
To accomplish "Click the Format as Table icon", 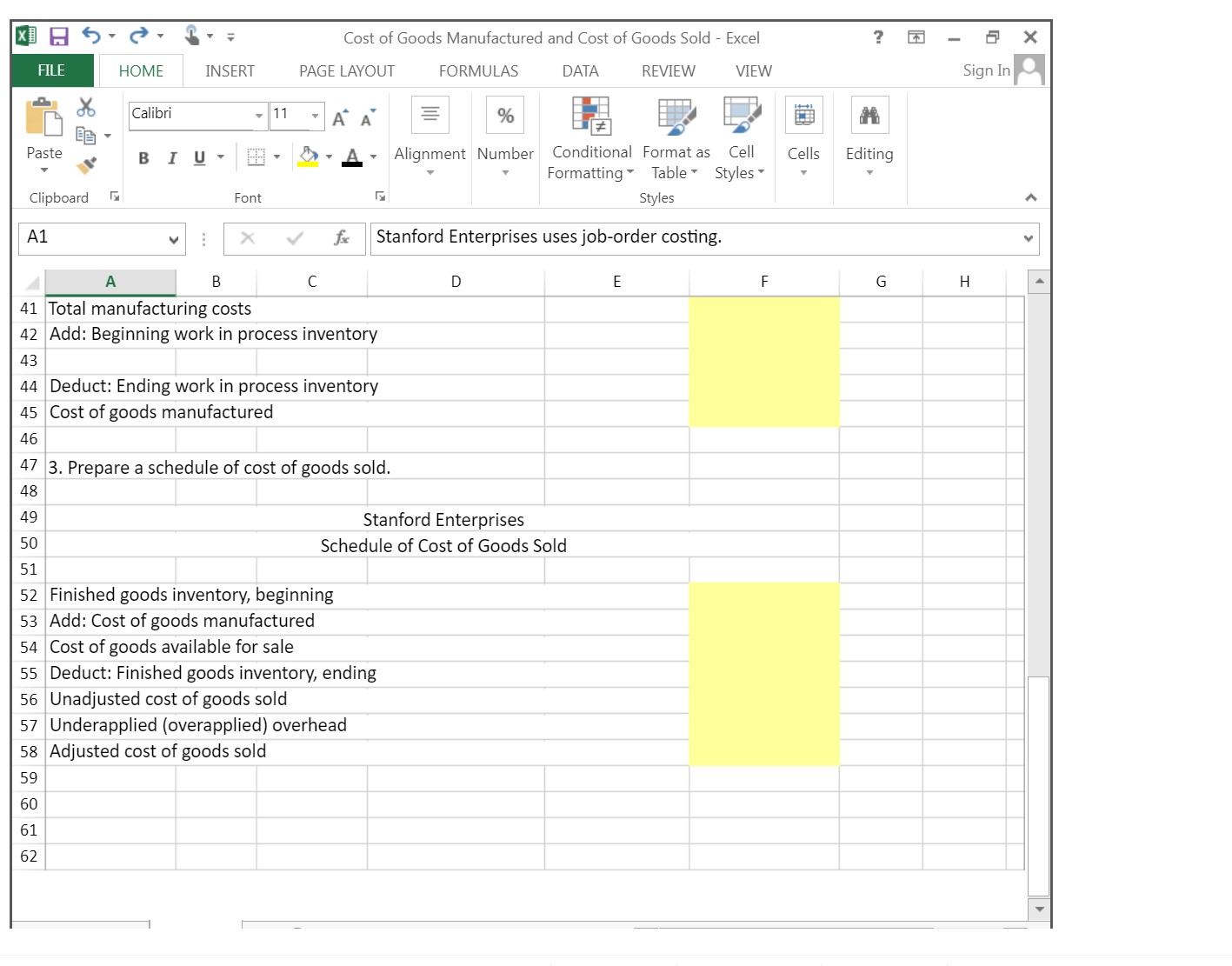I will [676, 116].
